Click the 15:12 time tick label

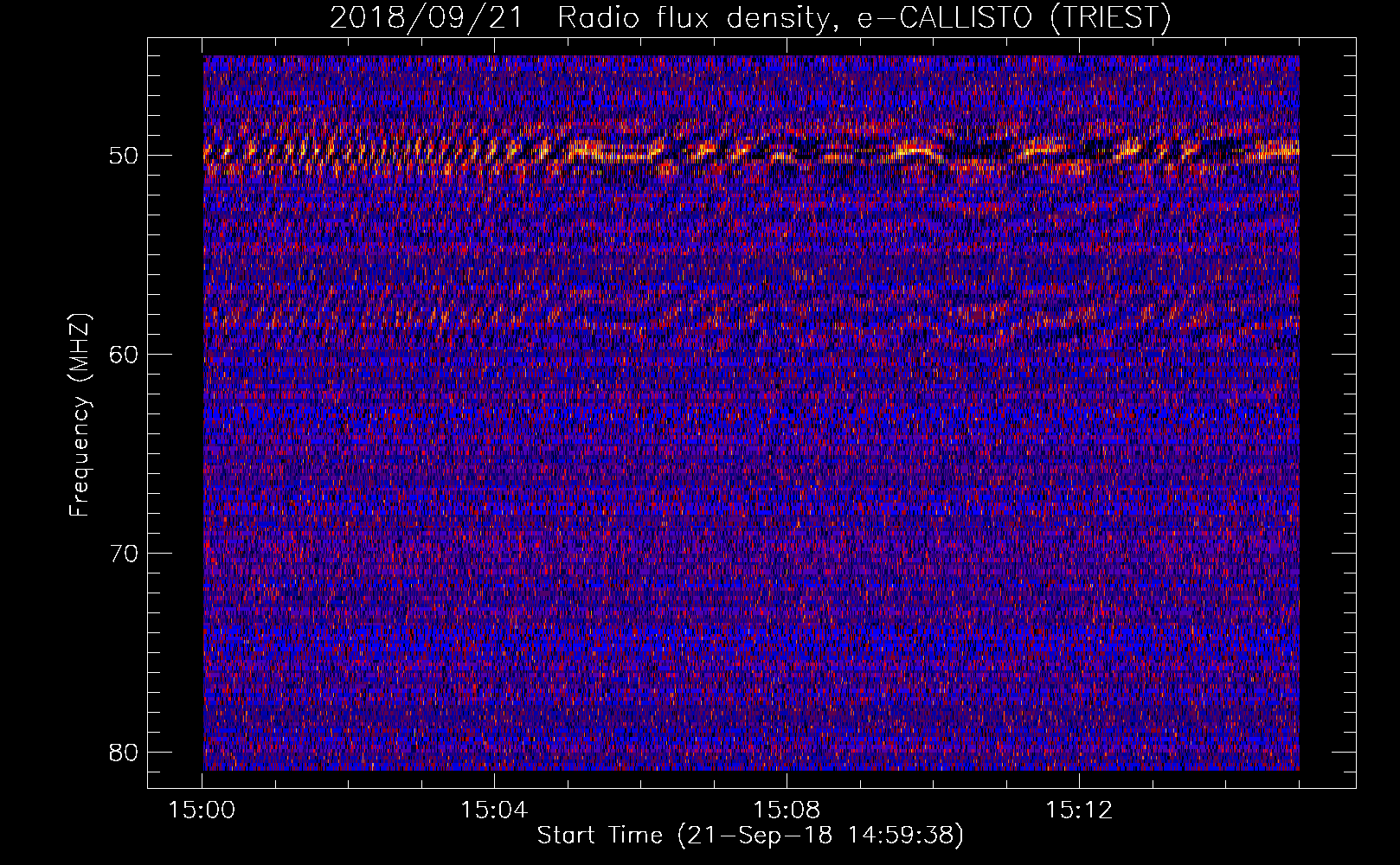(1078, 811)
